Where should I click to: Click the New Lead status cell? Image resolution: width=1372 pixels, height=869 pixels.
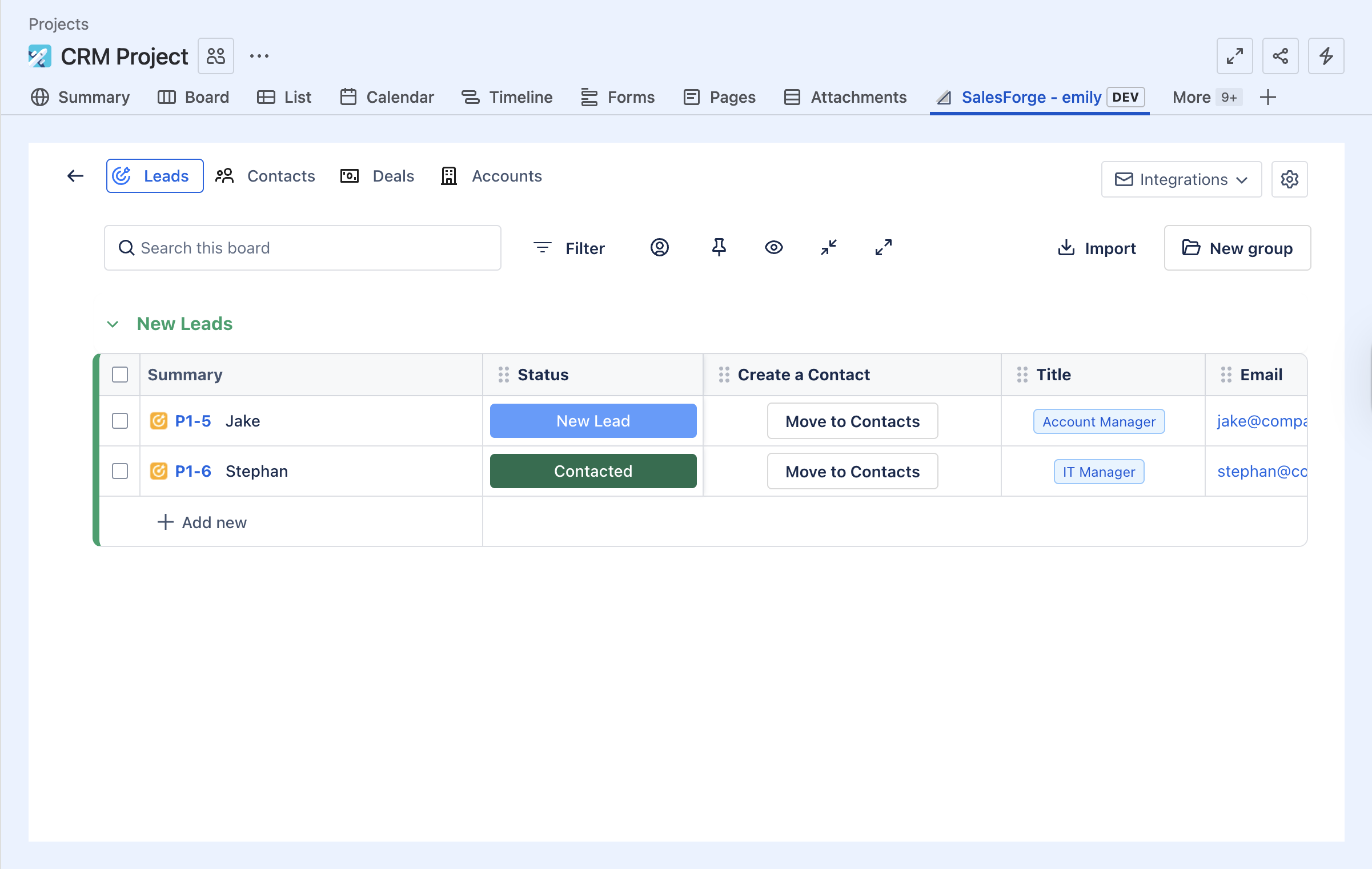[593, 421]
